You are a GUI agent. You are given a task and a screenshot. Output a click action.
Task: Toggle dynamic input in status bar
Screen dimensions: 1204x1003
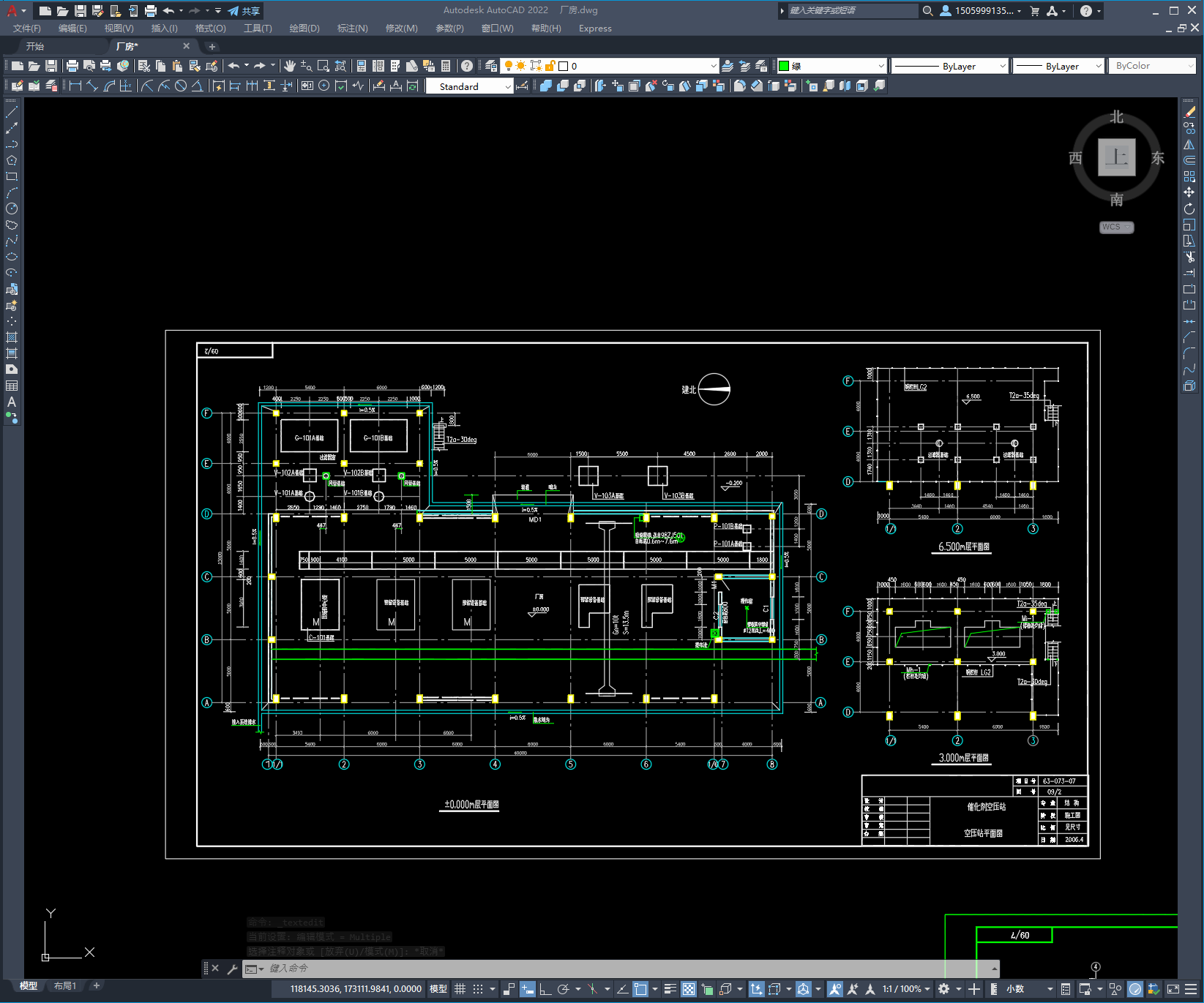click(x=528, y=989)
